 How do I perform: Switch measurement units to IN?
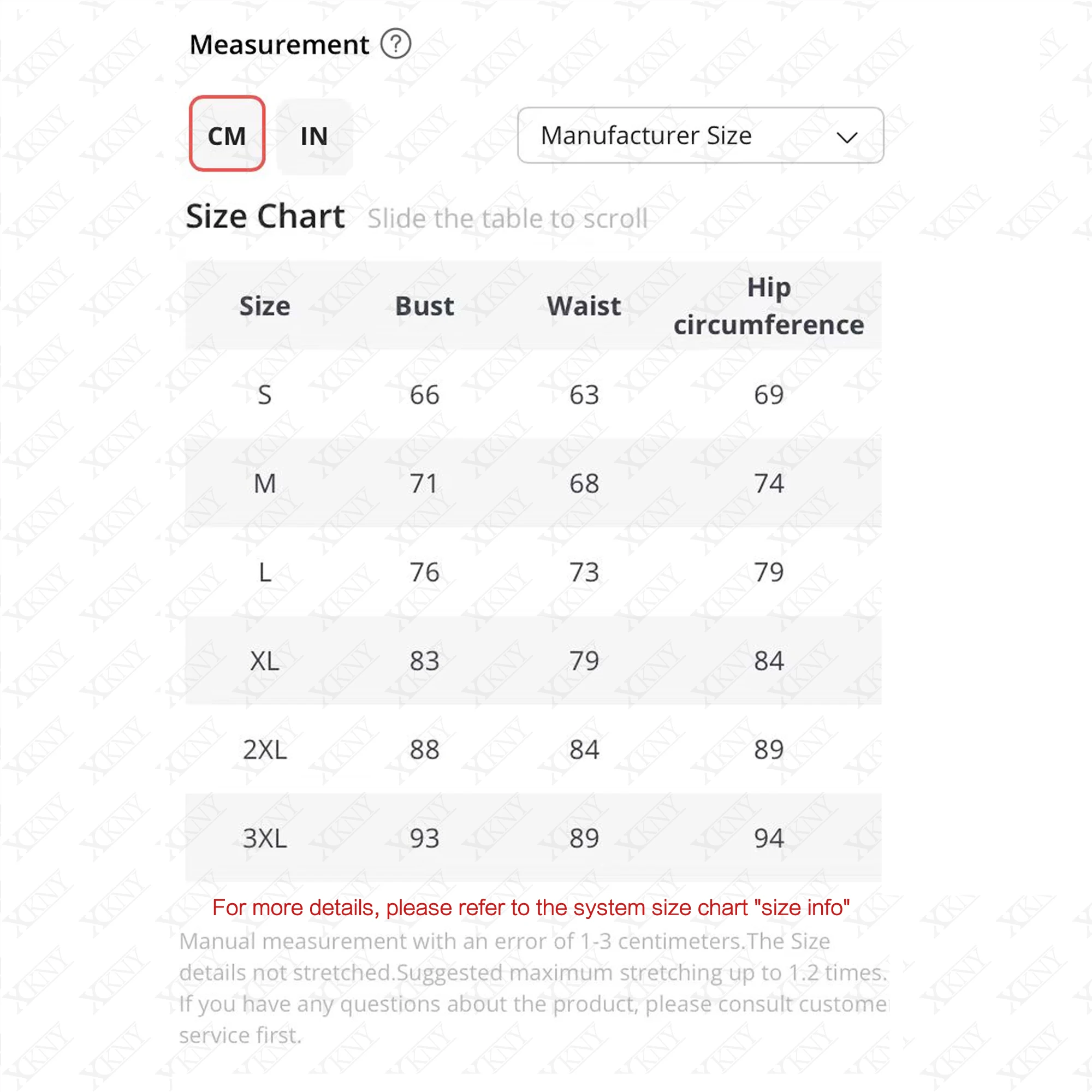314,136
